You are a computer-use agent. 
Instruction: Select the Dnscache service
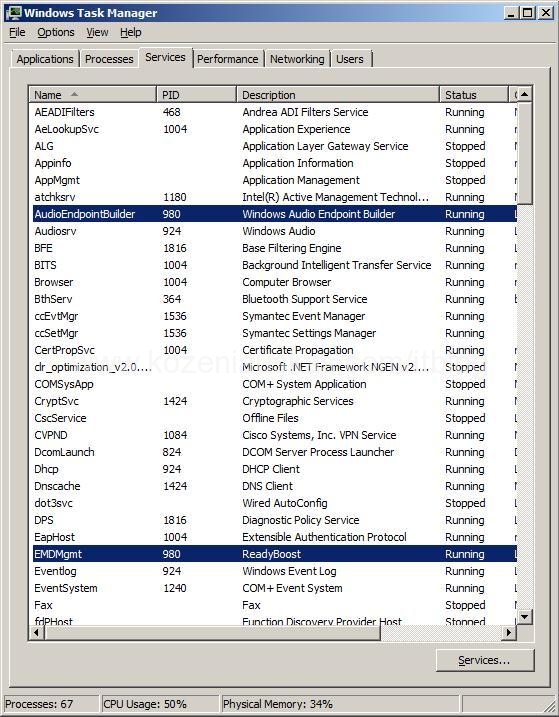[x=274, y=486]
